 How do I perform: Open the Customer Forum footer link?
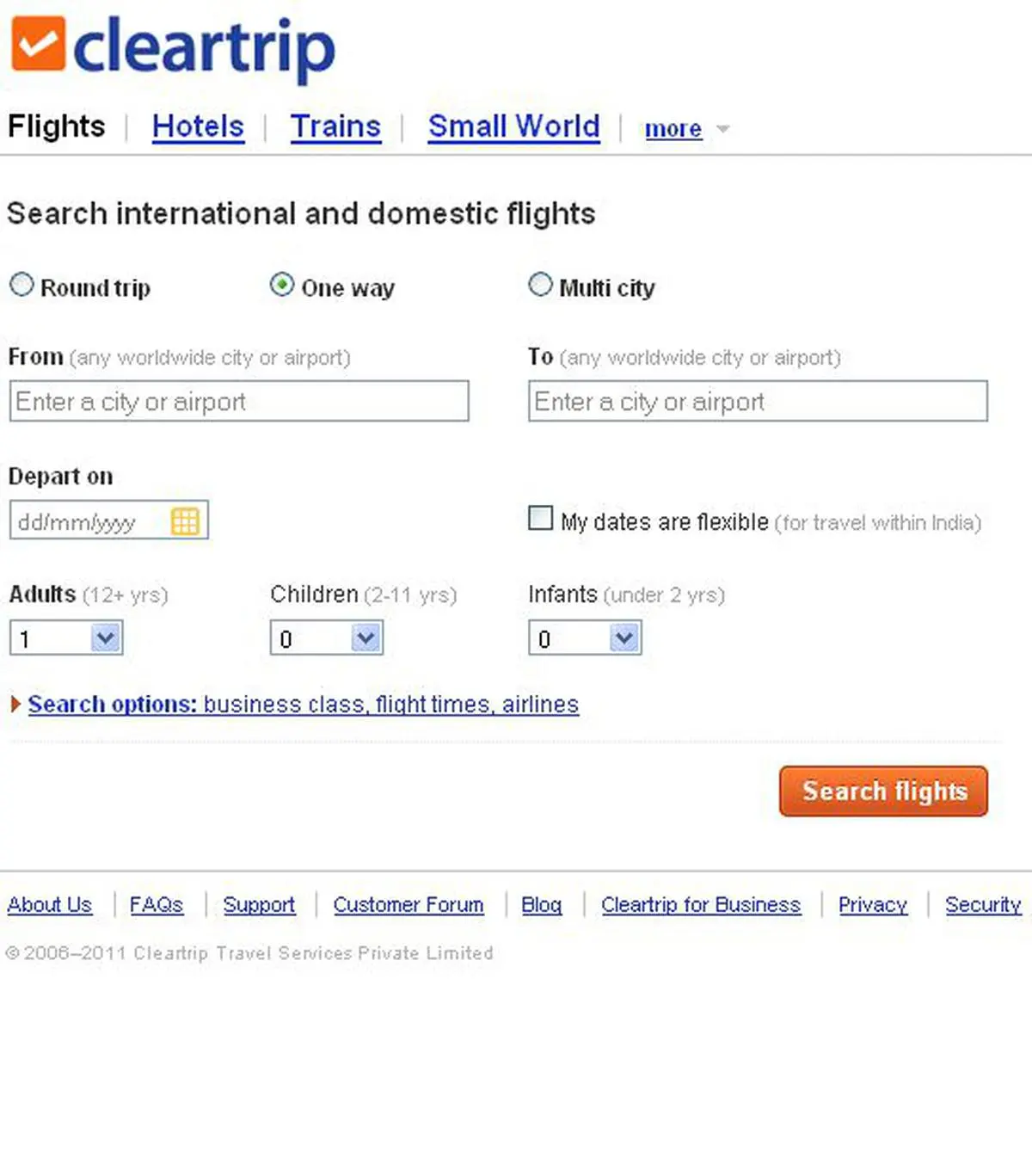(408, 905)
